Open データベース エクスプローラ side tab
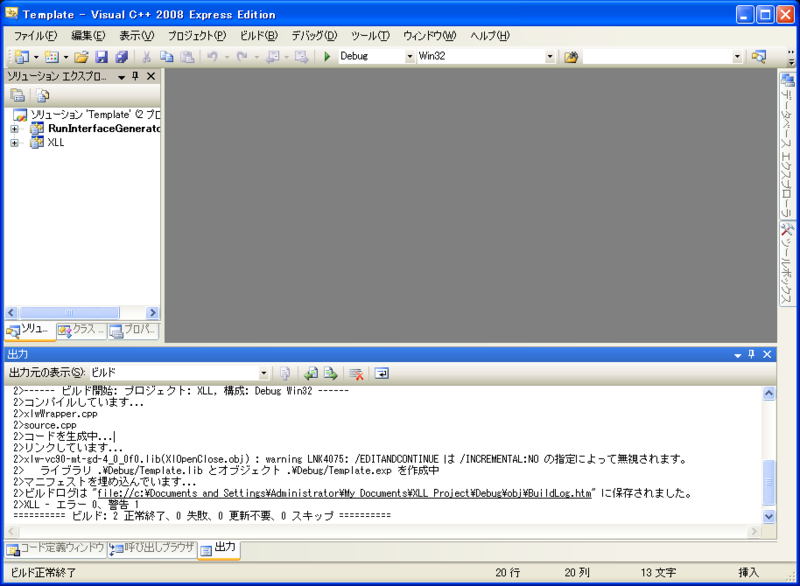This screenshot has width=800, height=586. click(x=787, y=146)
